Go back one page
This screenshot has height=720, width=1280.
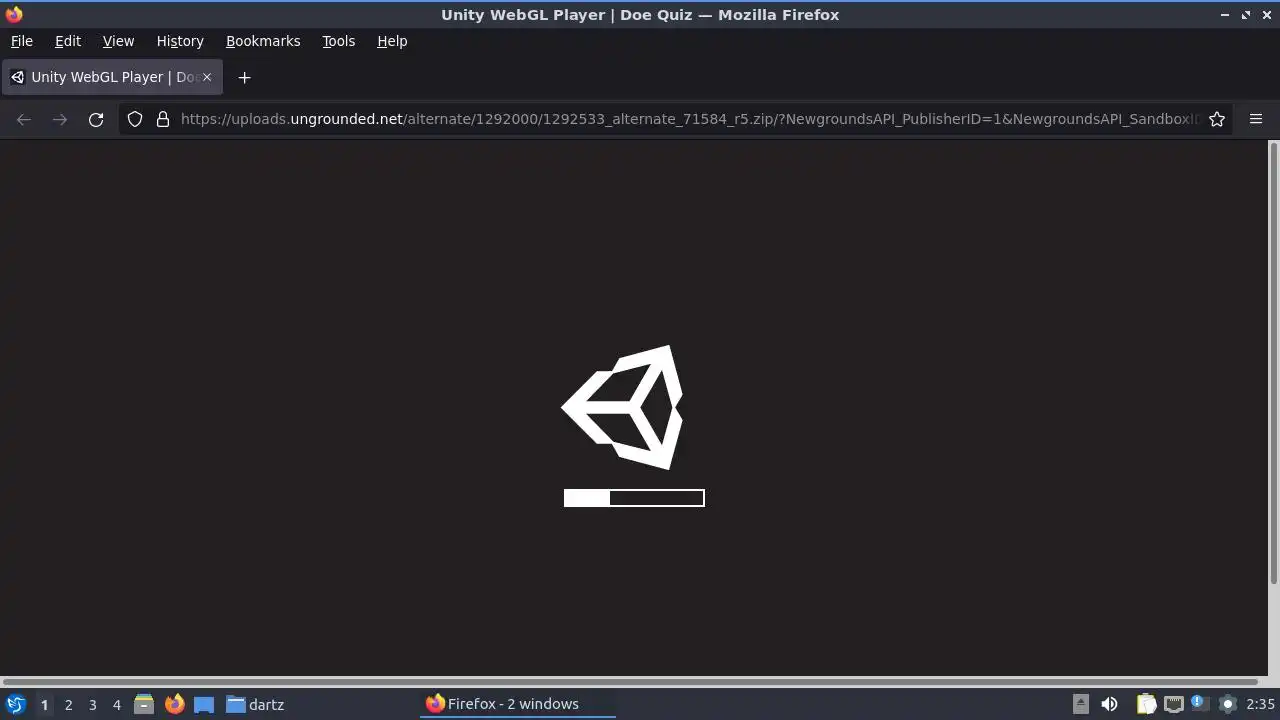click(x=24, y=119)
